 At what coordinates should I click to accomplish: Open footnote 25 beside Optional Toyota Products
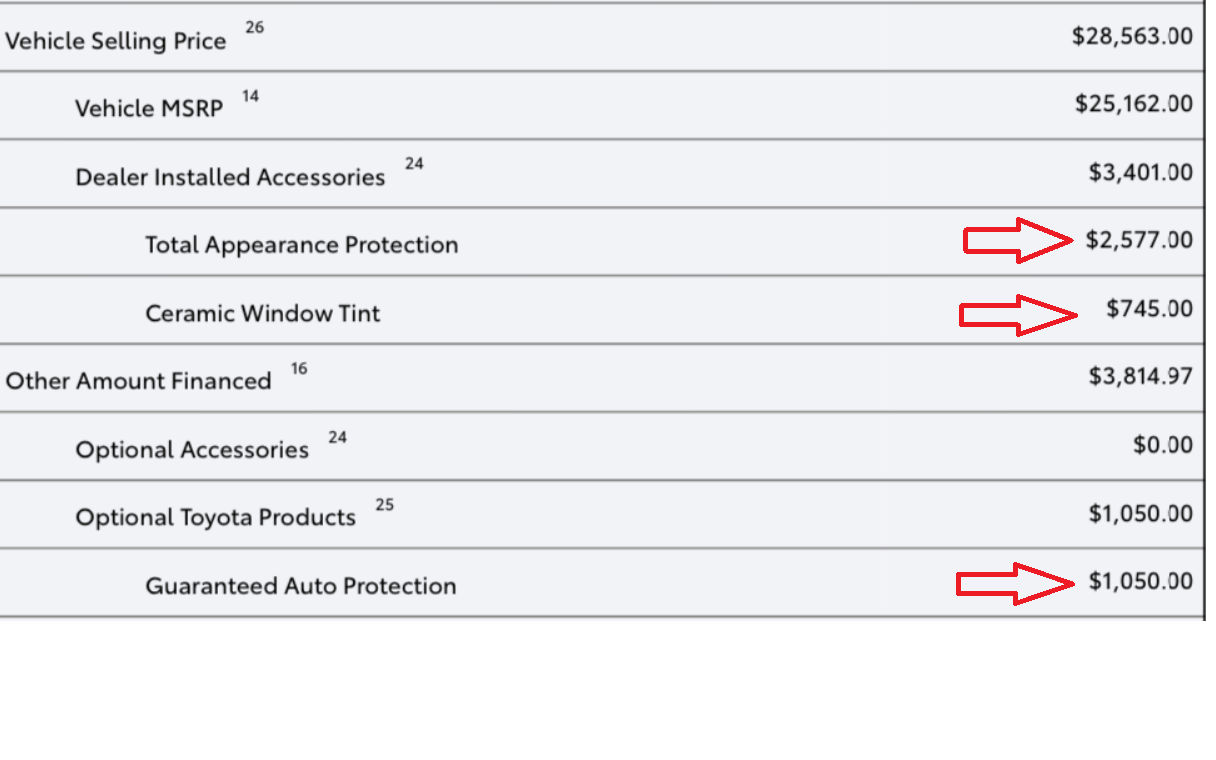click(384, 505)
